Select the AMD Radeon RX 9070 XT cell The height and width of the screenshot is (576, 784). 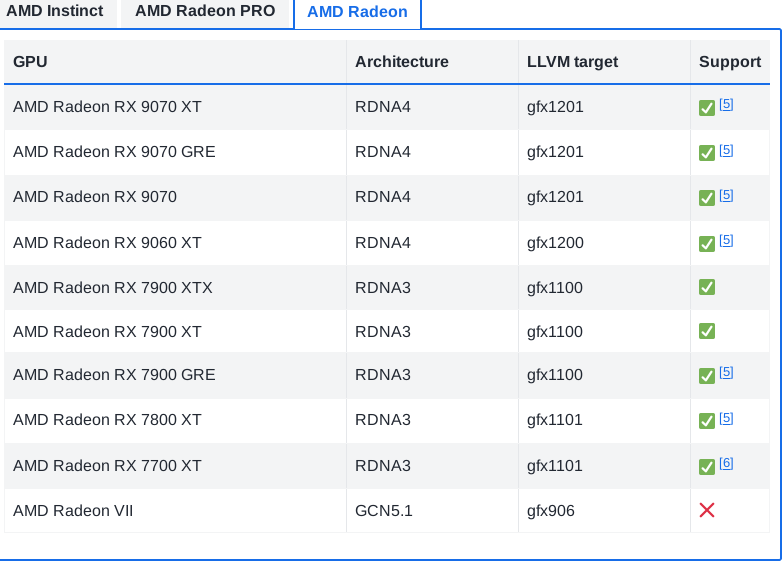coord(175,107)
